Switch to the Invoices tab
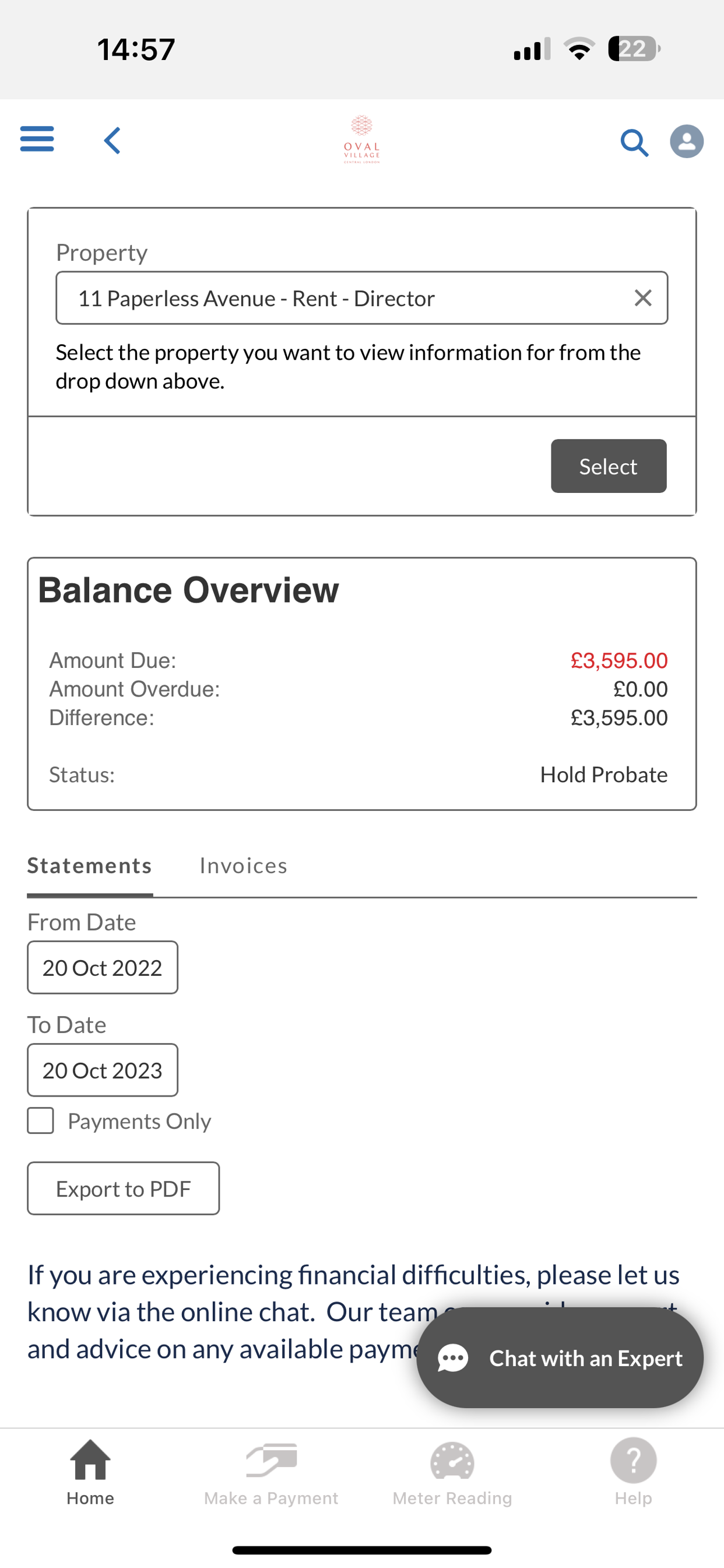 [x=243, y=866]
